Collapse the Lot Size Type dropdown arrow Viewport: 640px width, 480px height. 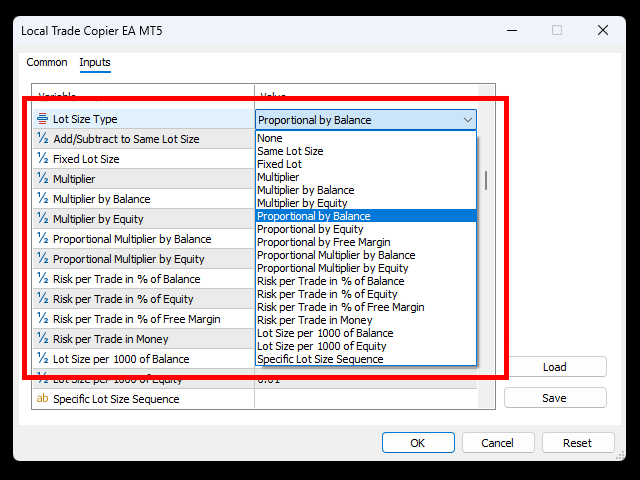pos(468,120)
